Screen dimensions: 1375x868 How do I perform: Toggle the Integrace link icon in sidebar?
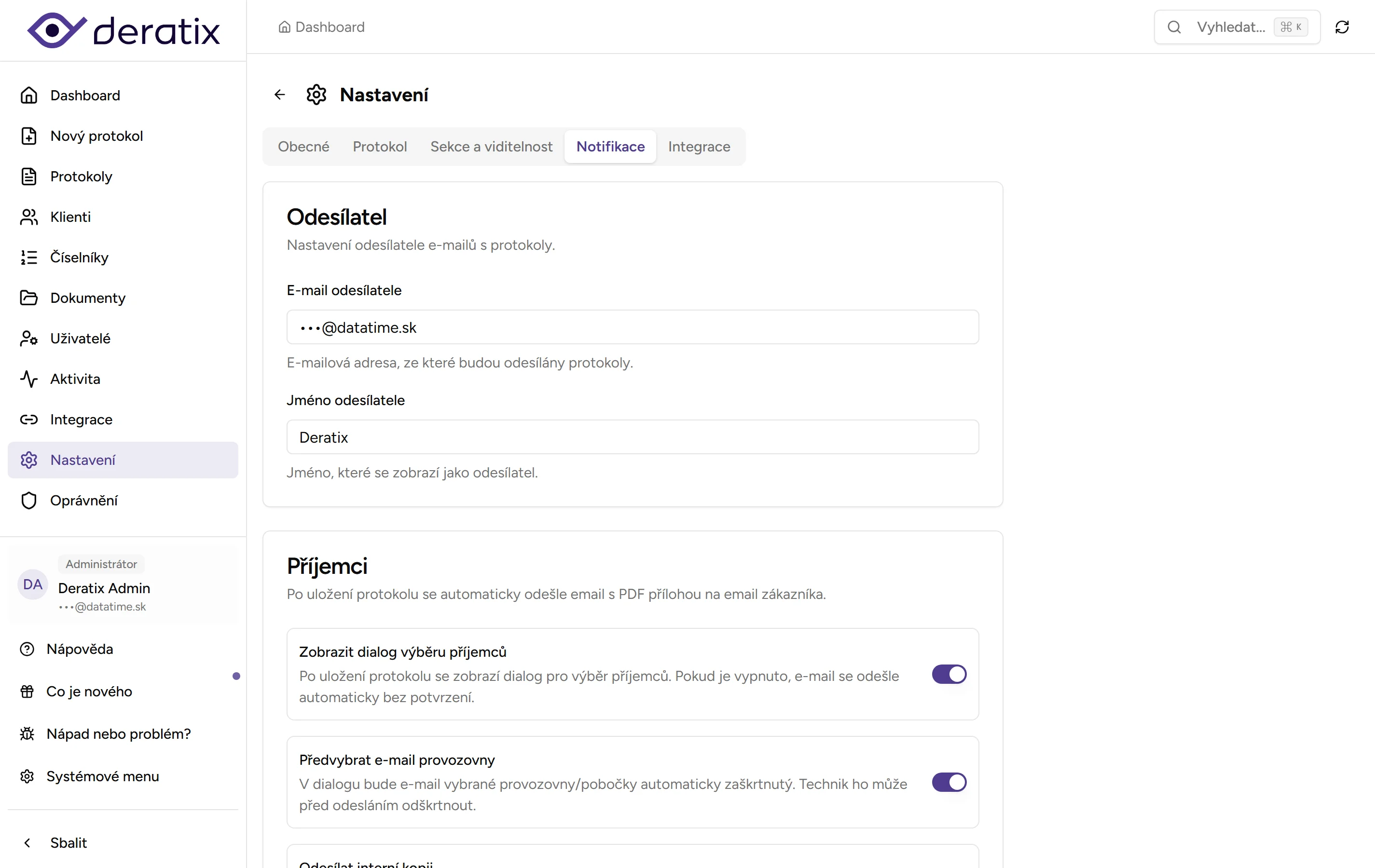(29, 420)
